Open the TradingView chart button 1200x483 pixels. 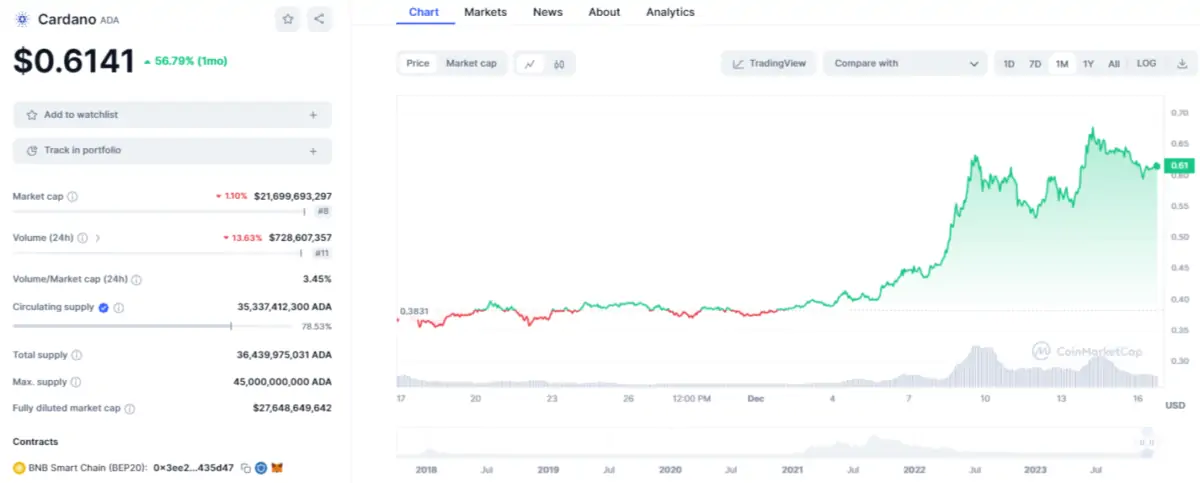769,63
